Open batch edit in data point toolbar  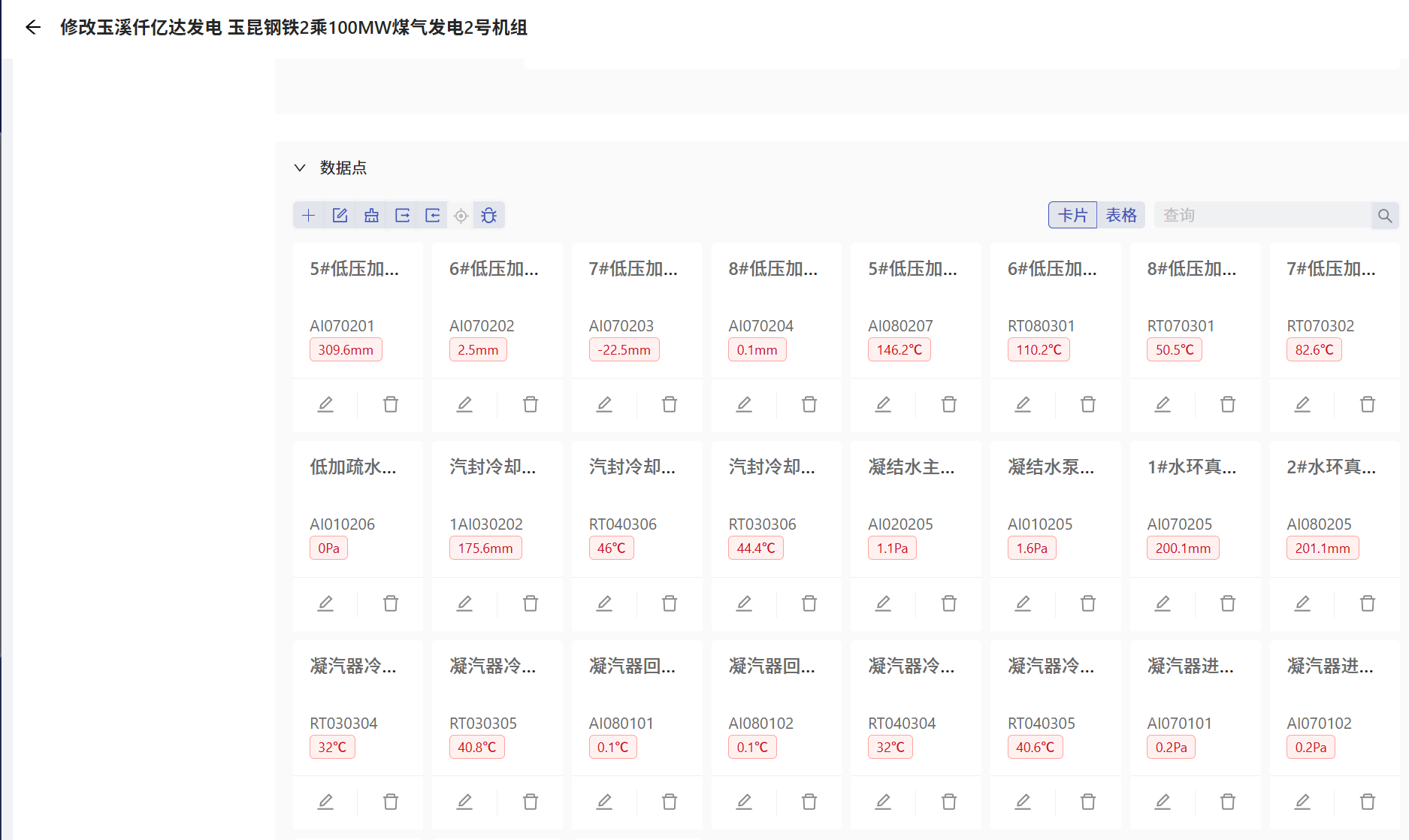click(x=340, y=216)
